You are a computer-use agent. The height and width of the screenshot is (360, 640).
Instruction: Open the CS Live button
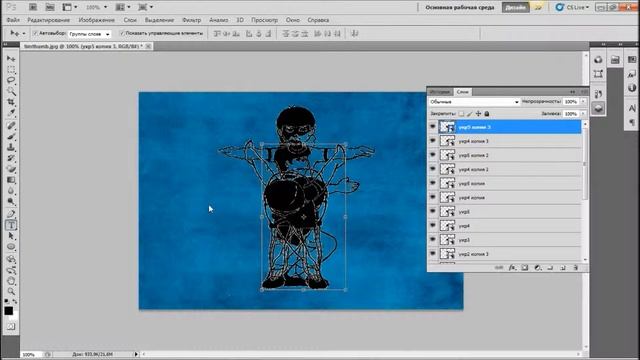(x=572, y=7)
